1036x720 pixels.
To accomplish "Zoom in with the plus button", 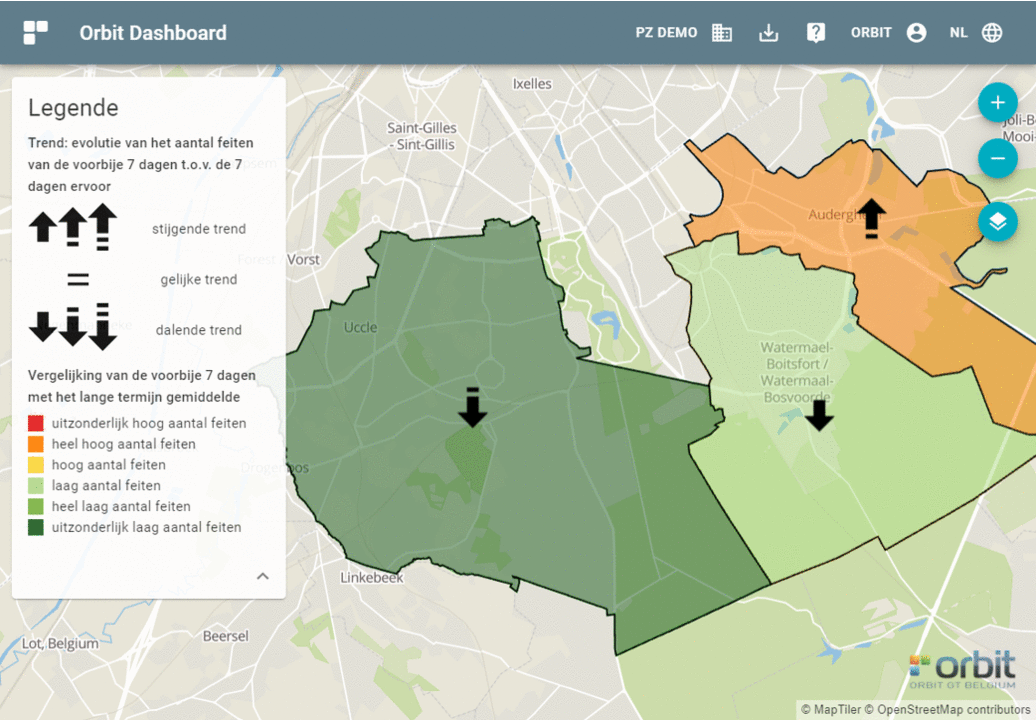I will click(997, 103).
